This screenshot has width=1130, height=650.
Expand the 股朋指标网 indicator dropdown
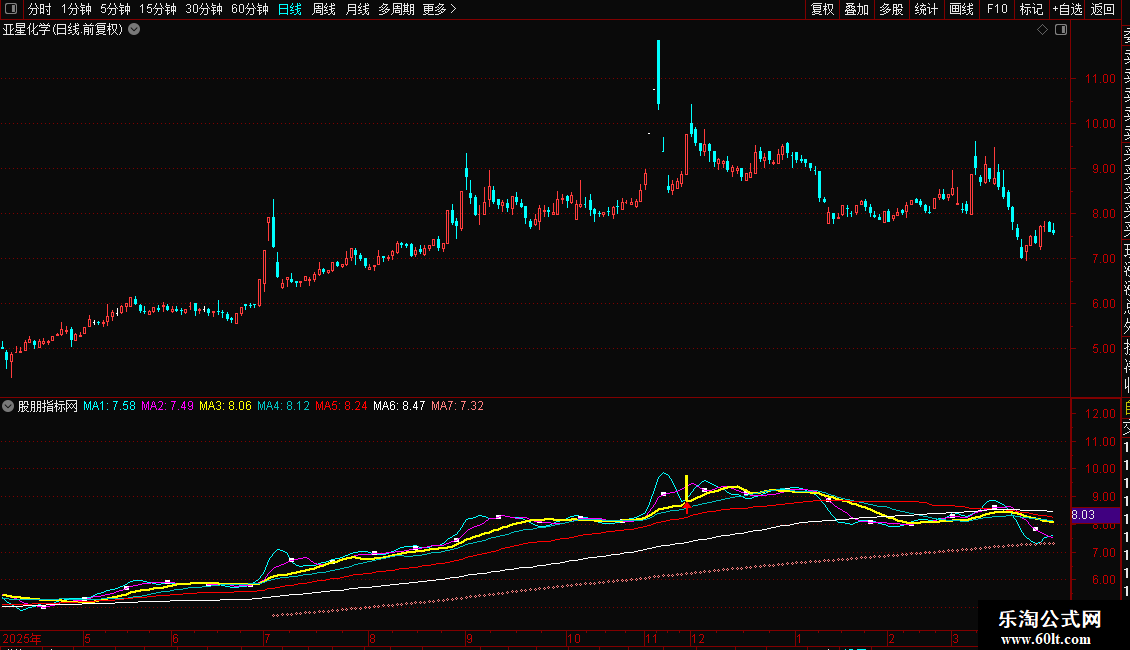click(8, 406)
